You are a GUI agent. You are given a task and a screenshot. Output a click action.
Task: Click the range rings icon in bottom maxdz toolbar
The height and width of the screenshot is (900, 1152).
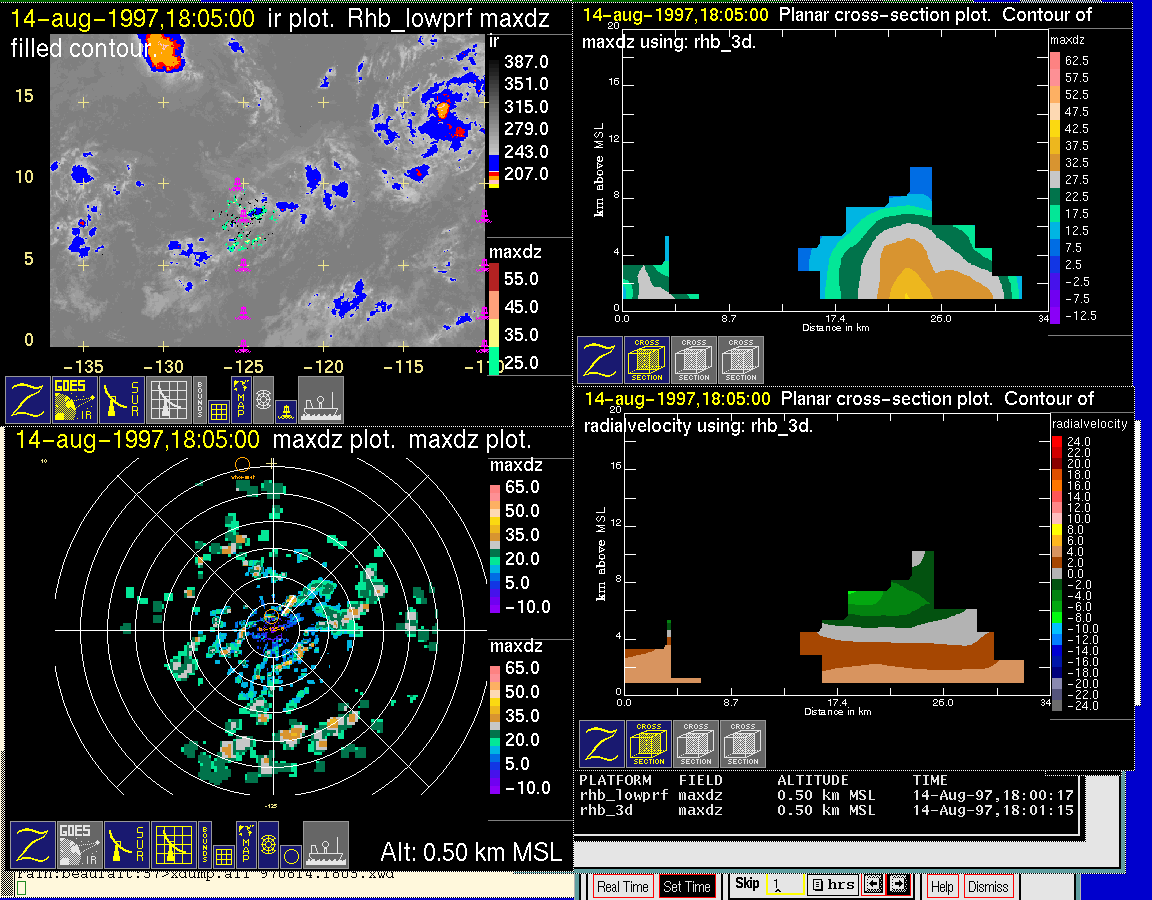click(267, 845)
